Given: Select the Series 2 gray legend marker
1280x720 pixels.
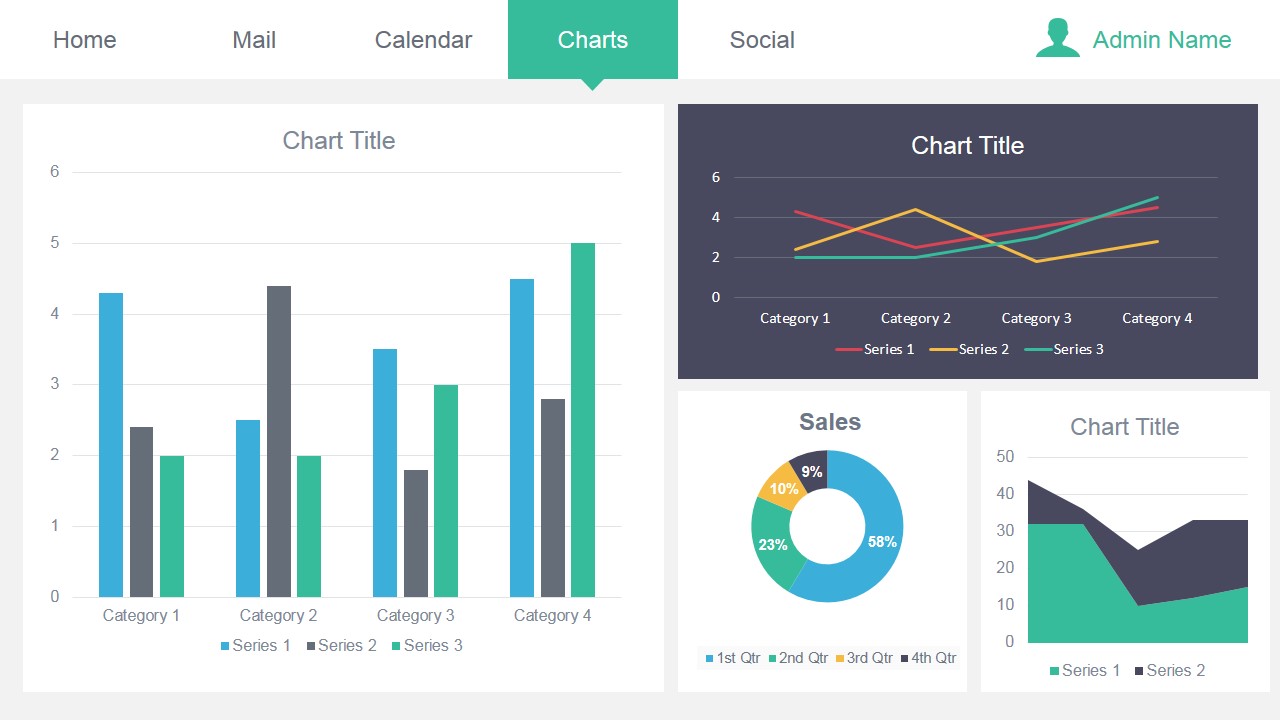Looking at the screenshot, I should coord(312,645).
